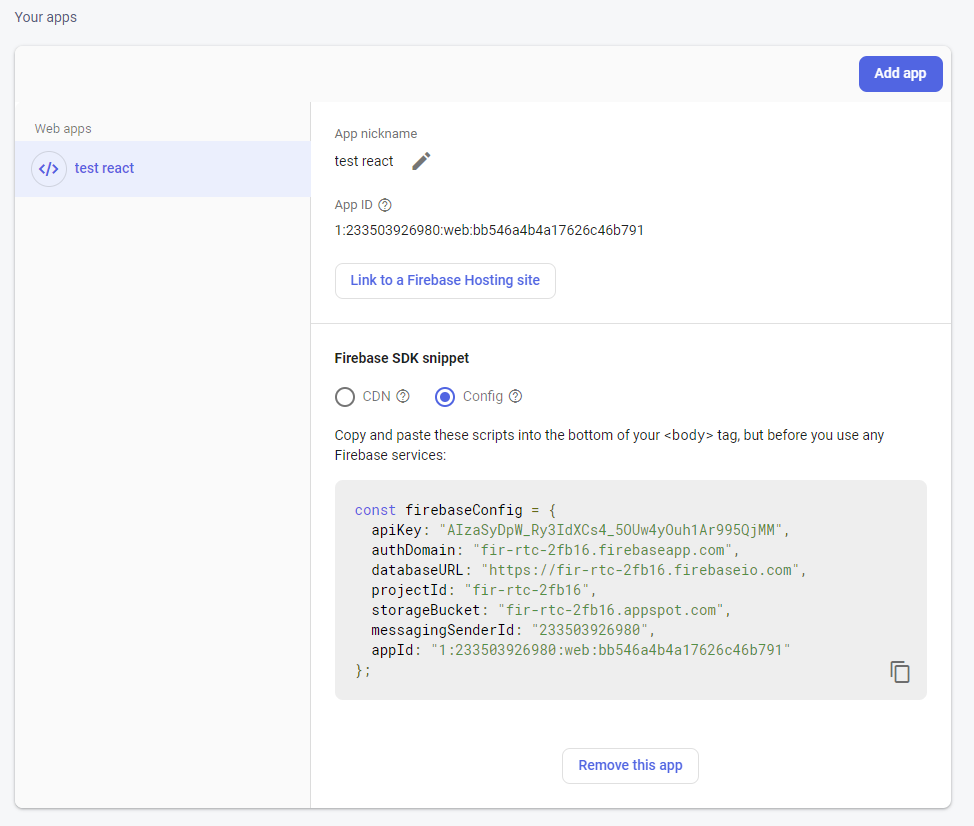Edit the app nickname with pencil icon
The width and height of the screenshot is (974, 826).
(421, 161)
